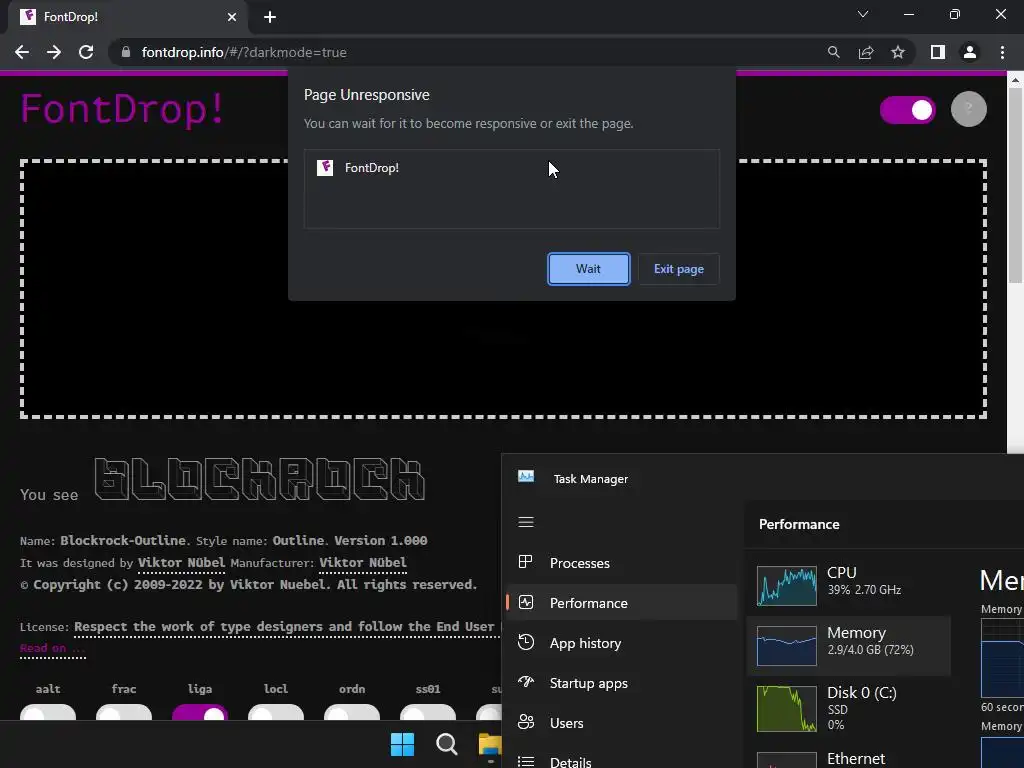This screenshot has width=1024, height=768.
Task: Reload the page with the refresh icon
Action: tap(86, 52)
